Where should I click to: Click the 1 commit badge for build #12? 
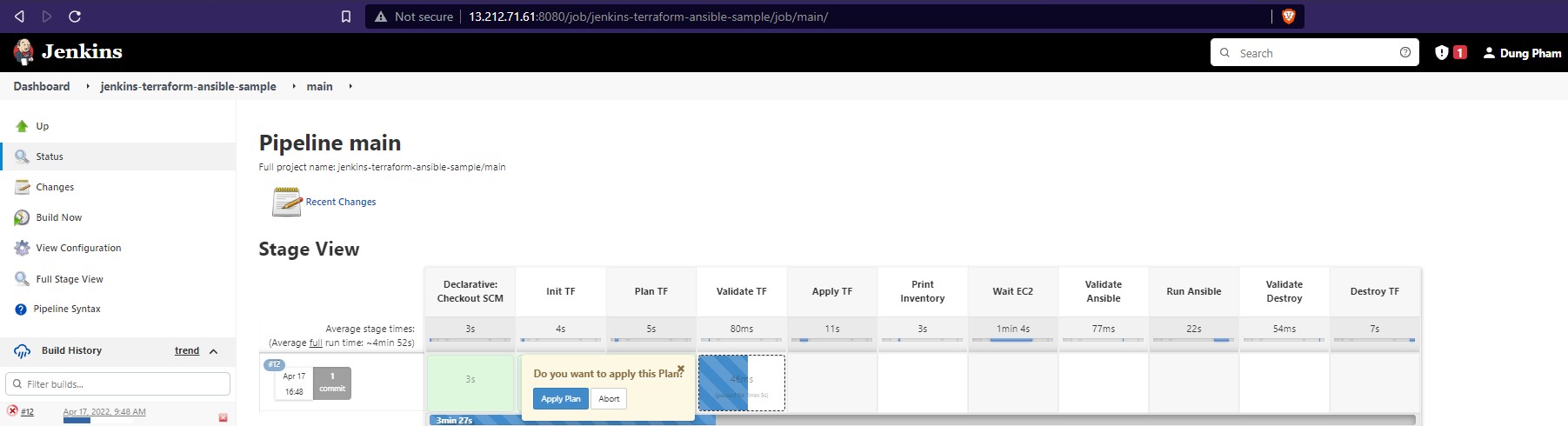point(332,383)
